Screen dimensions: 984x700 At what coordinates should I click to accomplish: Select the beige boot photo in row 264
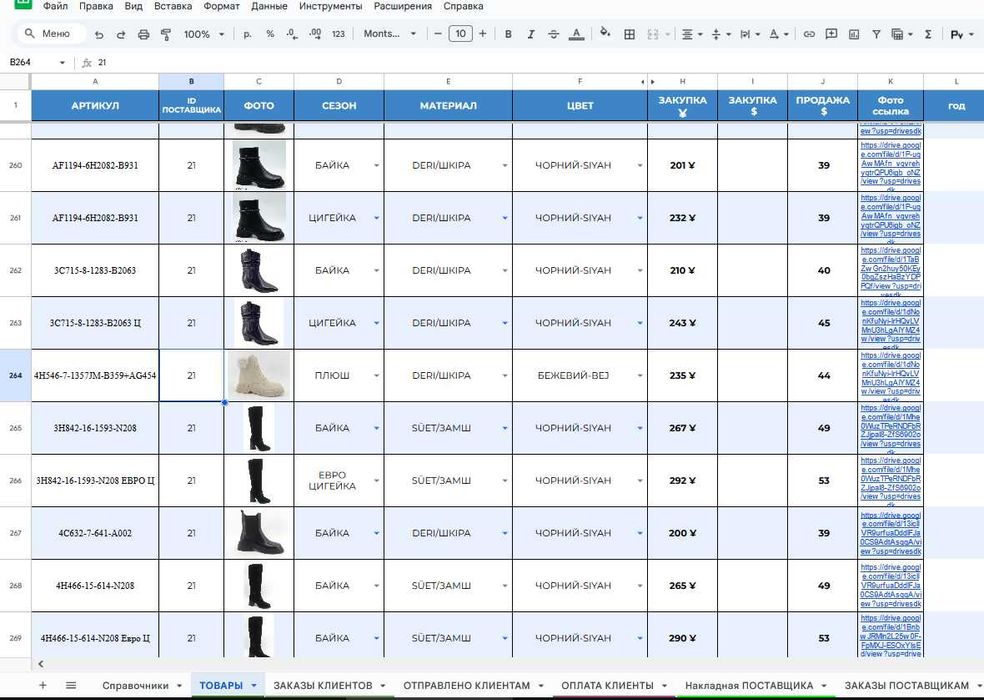[259, 375]
